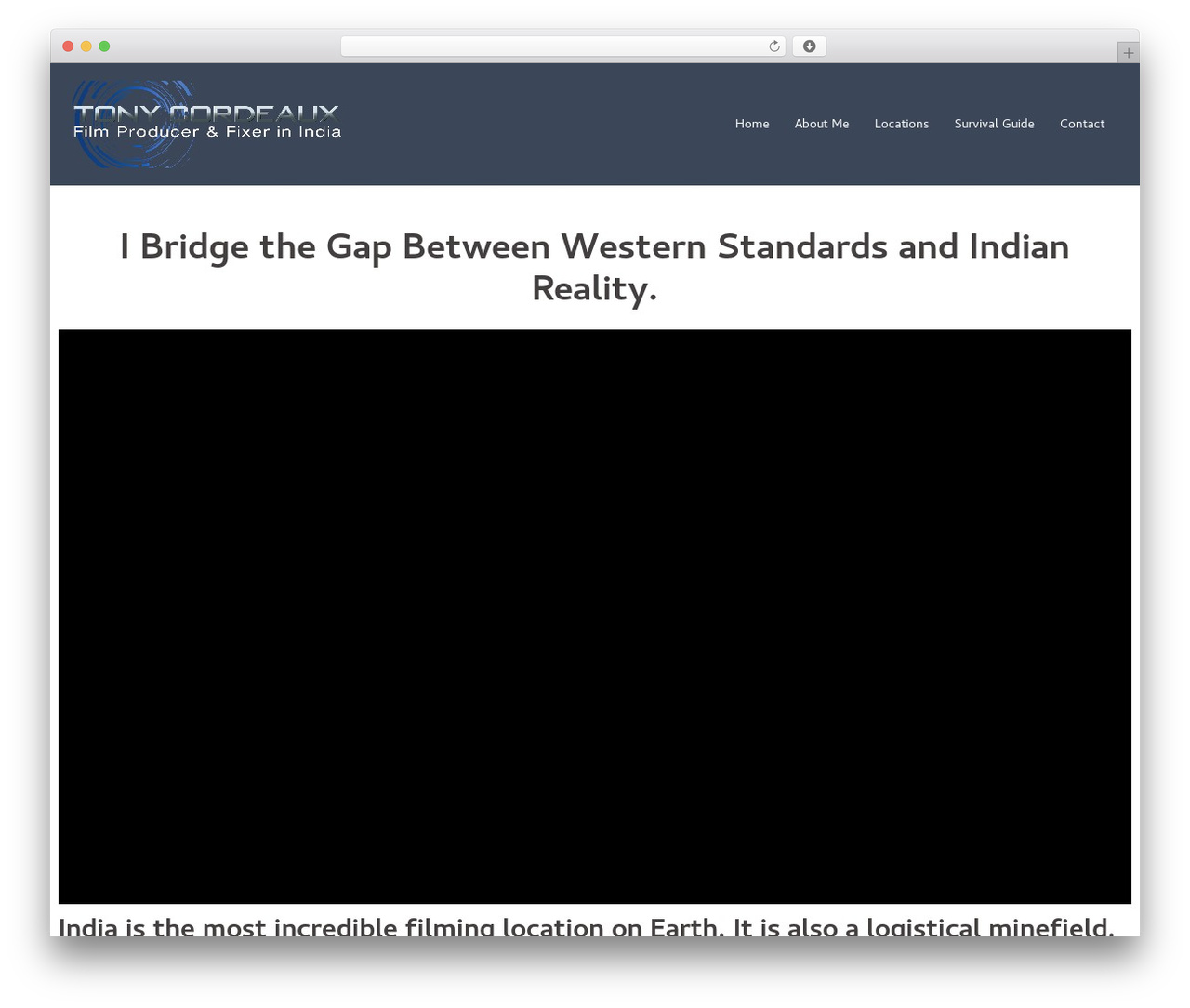The height and width of the screenshot is (1008, 1190).
Task: Open the Survival Guide page
Action: (994, 124)
